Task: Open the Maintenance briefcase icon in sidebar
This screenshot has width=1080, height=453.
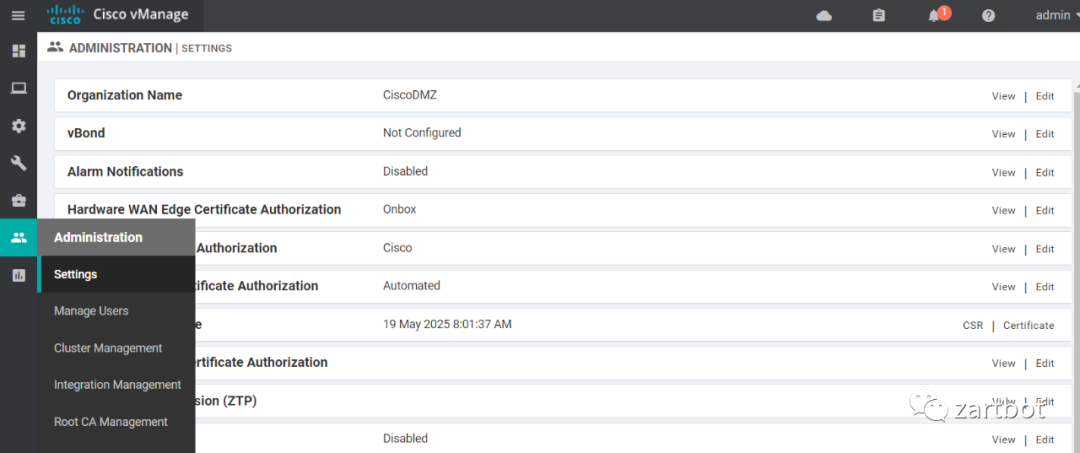Action: pos(18,200)
